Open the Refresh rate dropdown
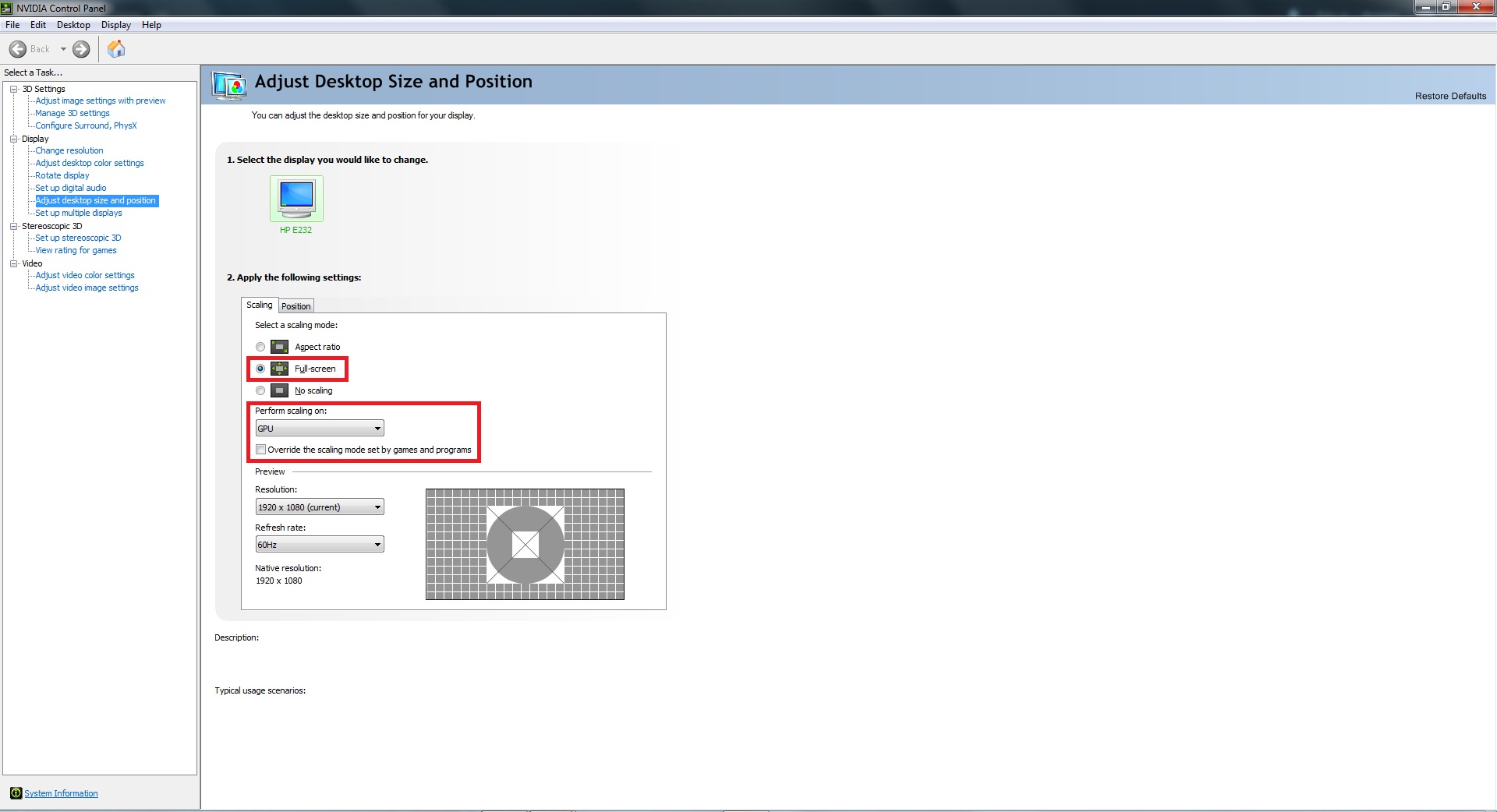The height and width of the screenshot is (812, 1497). pyautogui.click(x=320, y=545)
